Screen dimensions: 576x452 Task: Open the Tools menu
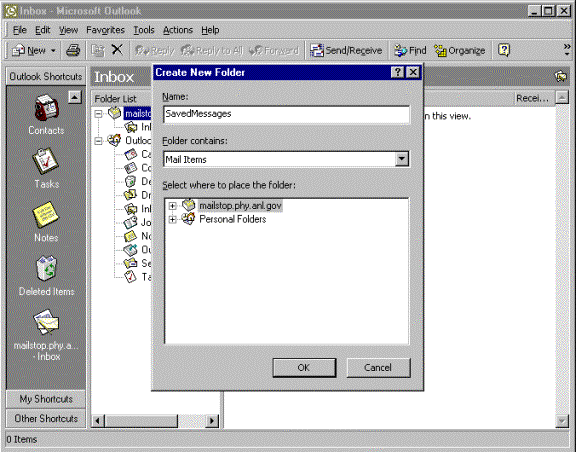click(144, 30)
